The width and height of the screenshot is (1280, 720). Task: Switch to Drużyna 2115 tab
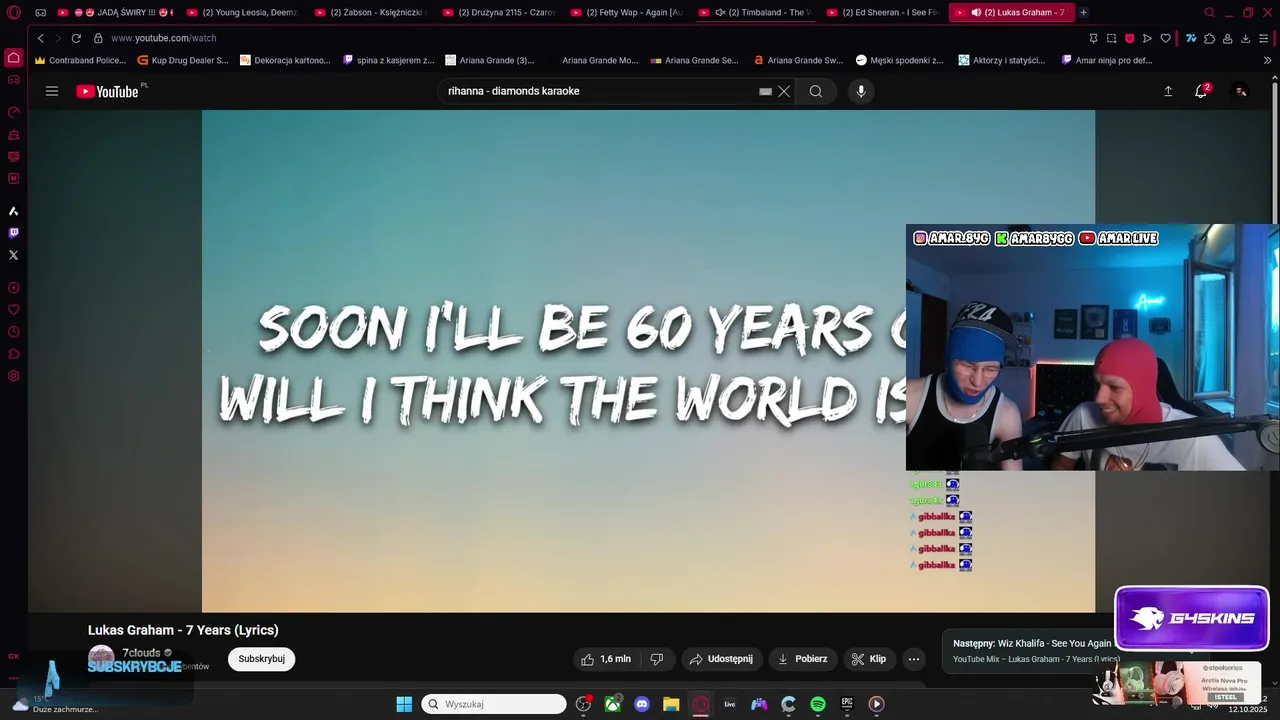499,12
